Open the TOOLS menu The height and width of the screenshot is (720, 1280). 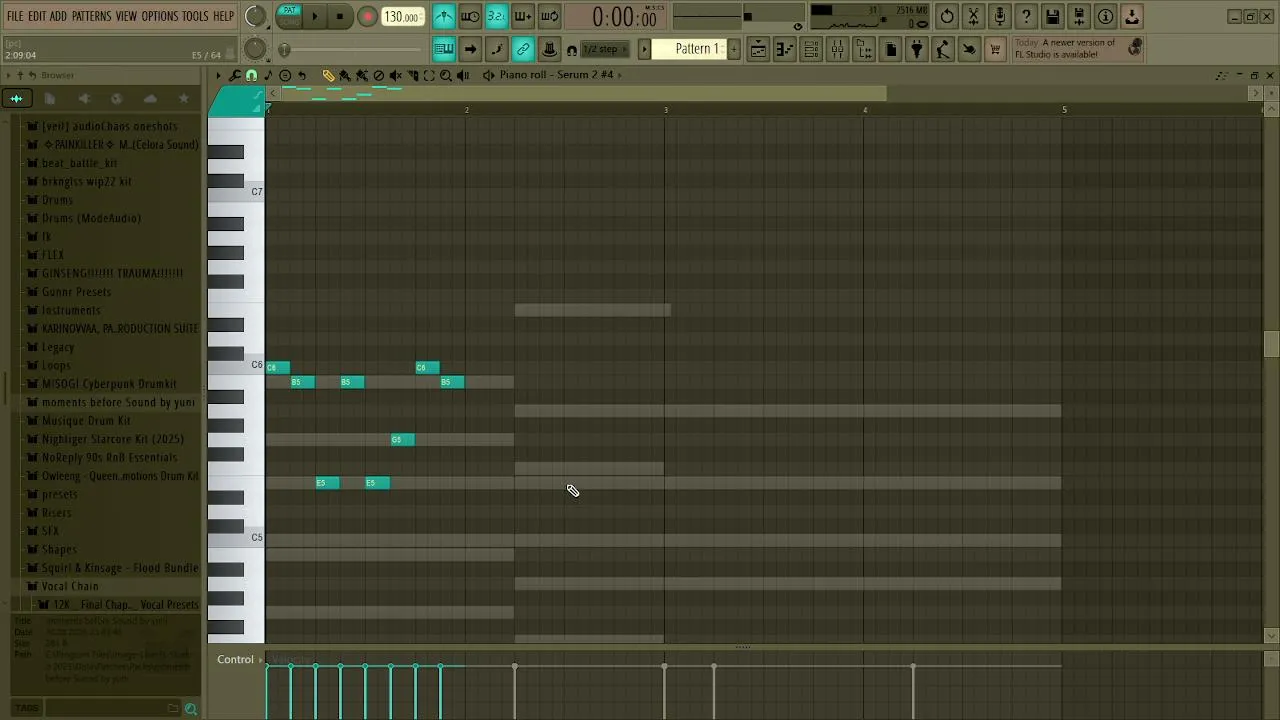click(x=195, y=16)
